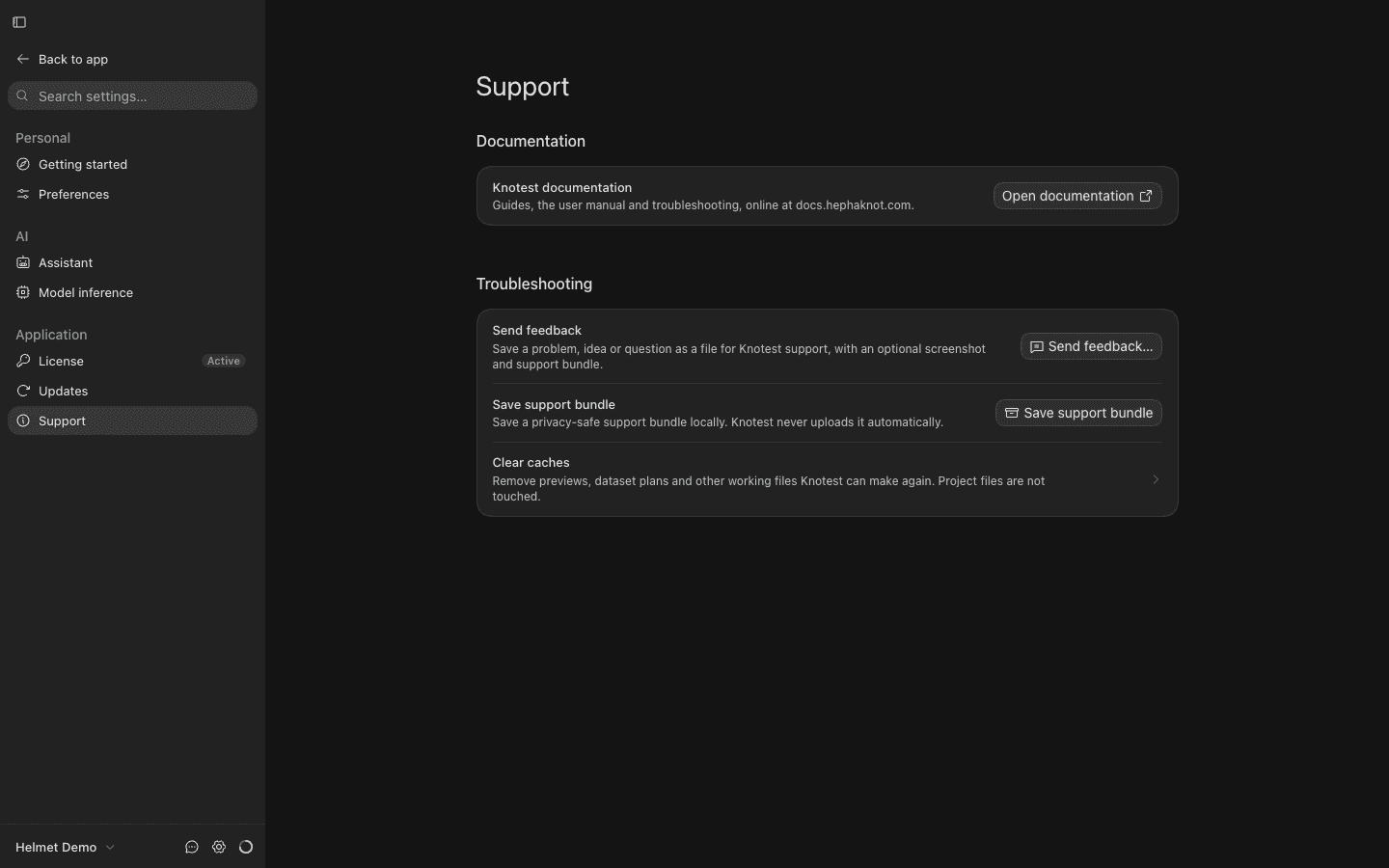The image size is (1389, 868).
Task: Click the Open documentation button
Action: click(x=1077, y=196)
